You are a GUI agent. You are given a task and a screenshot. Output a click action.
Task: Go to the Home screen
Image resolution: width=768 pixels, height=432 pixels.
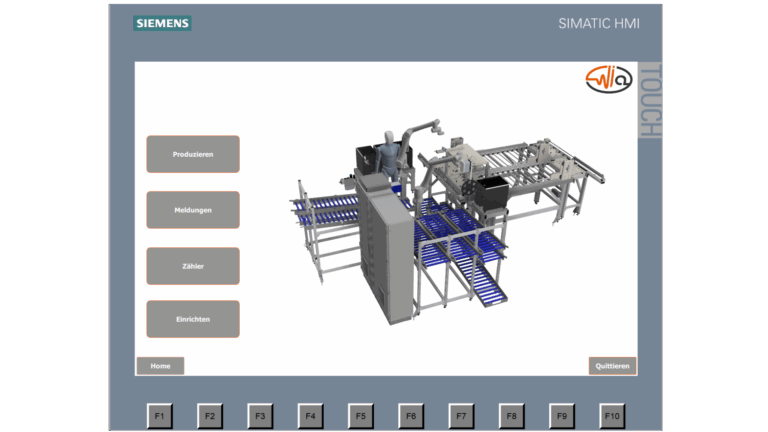point(160,366)
